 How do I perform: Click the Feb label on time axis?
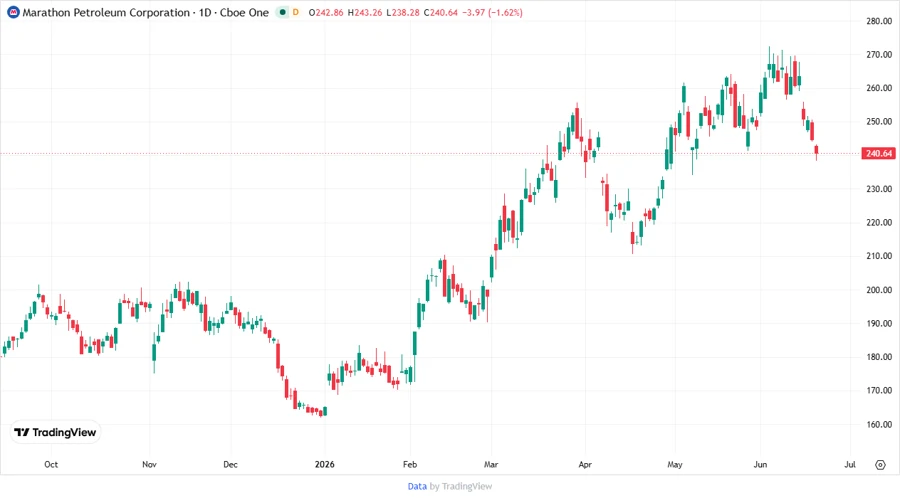[410, 464]
